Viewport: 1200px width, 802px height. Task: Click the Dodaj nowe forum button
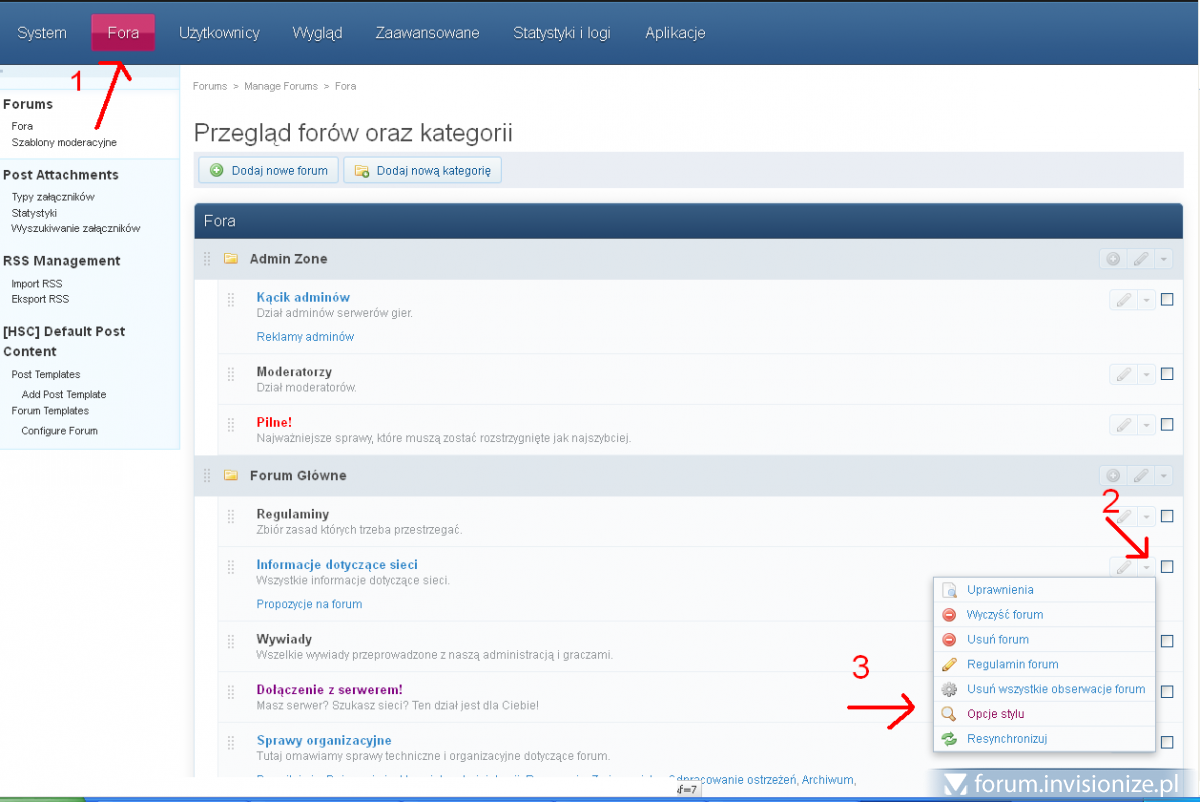269,171
